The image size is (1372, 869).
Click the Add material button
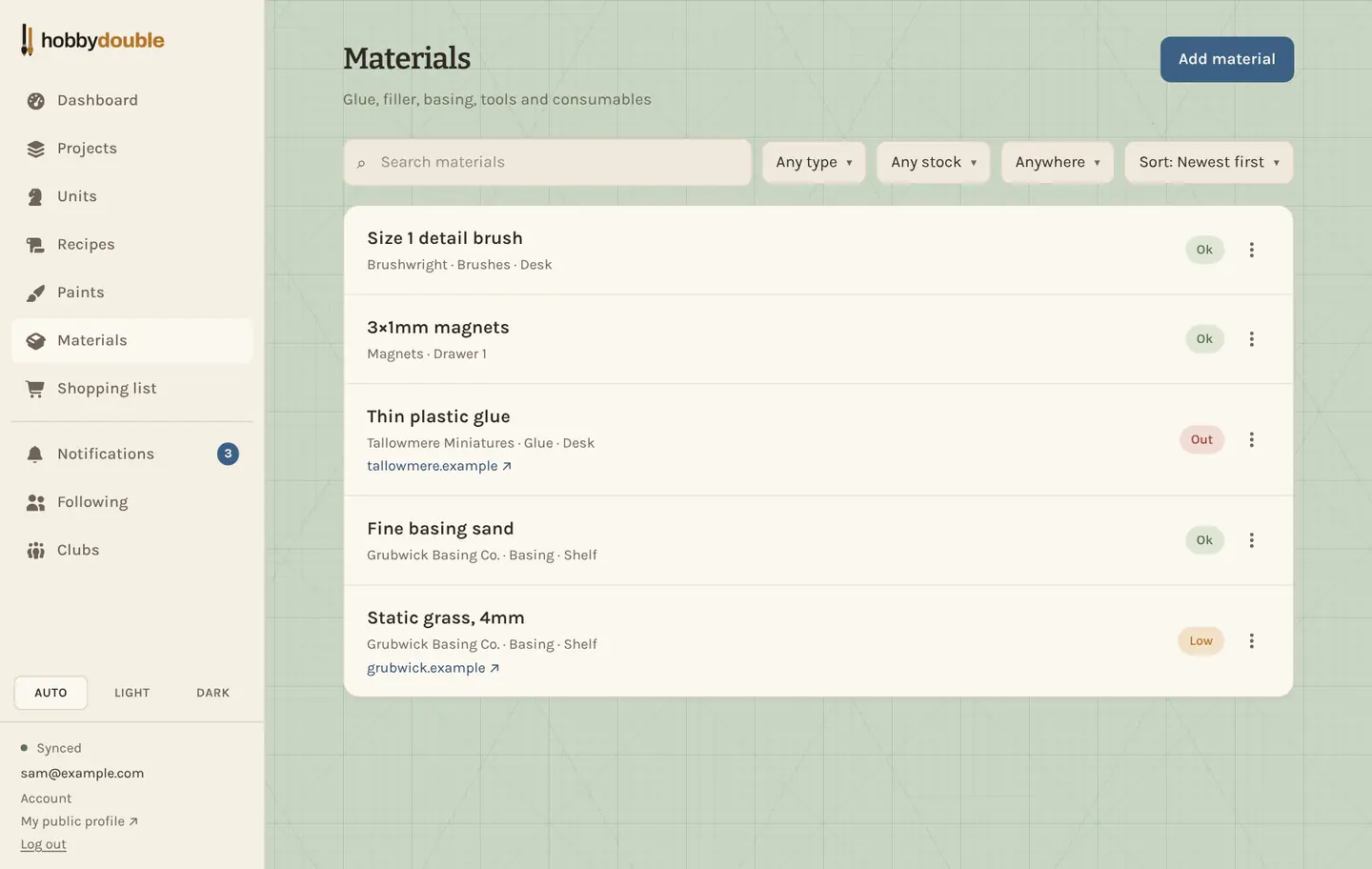click(1227, 59)
